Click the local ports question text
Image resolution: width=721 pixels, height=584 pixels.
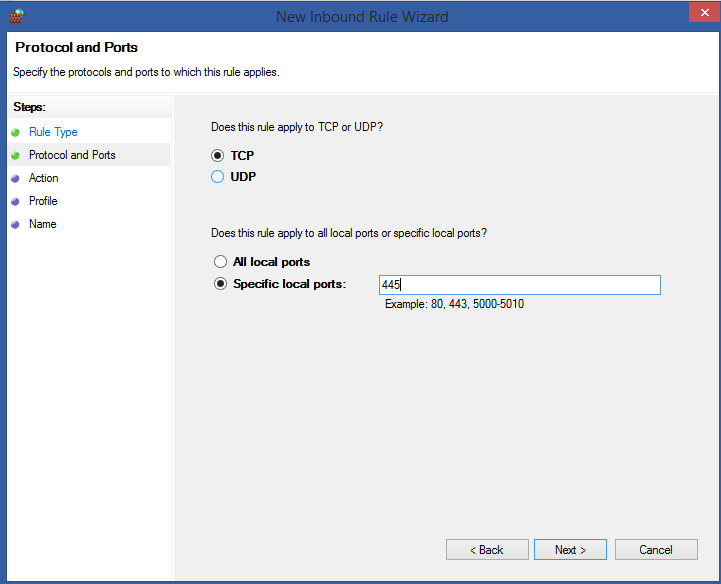click(349, 233)
